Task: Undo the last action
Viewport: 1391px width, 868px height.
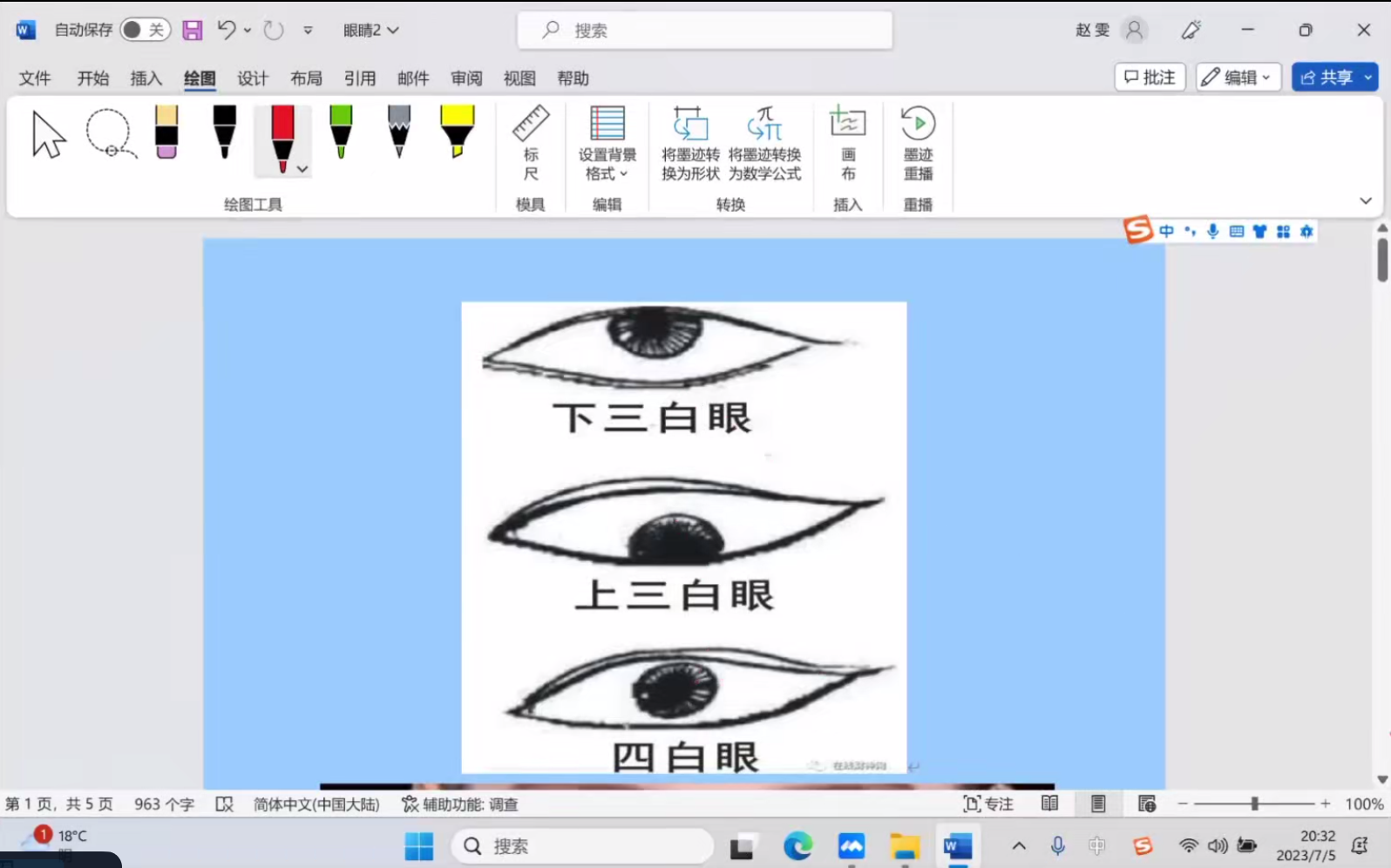Action: point(226,30)
